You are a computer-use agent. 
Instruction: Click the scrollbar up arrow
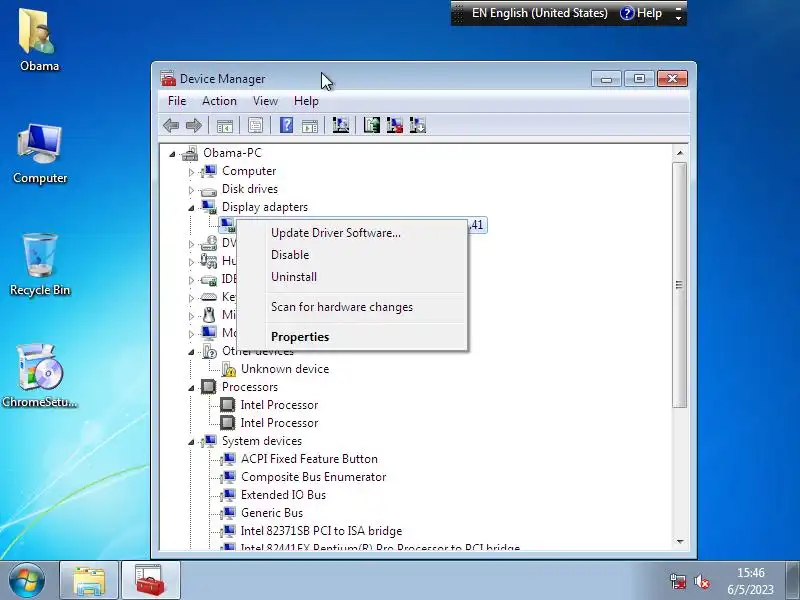[680, 153]
